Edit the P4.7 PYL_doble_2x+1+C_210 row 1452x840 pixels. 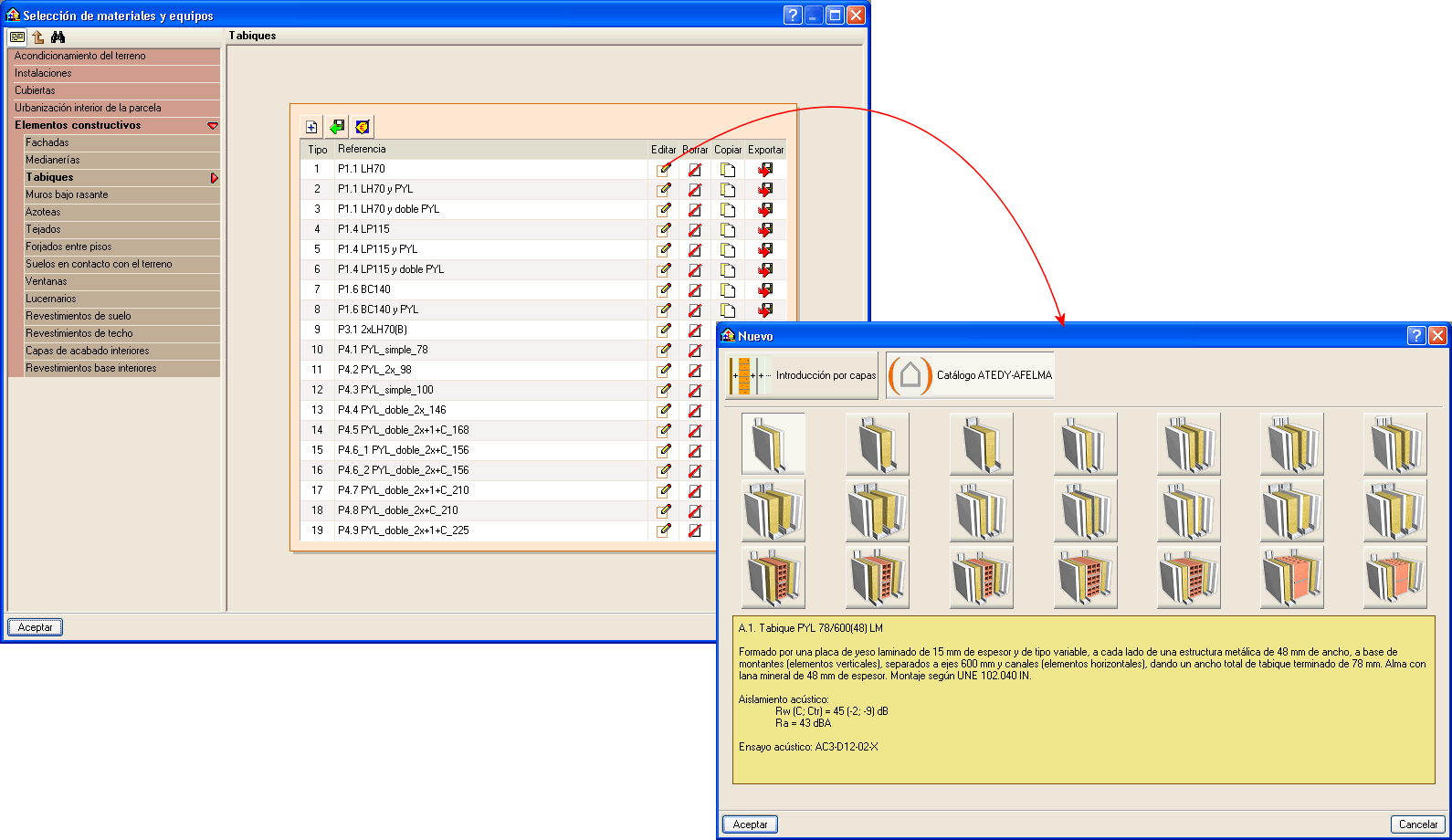pyautogui.click(x=664, y=490)
